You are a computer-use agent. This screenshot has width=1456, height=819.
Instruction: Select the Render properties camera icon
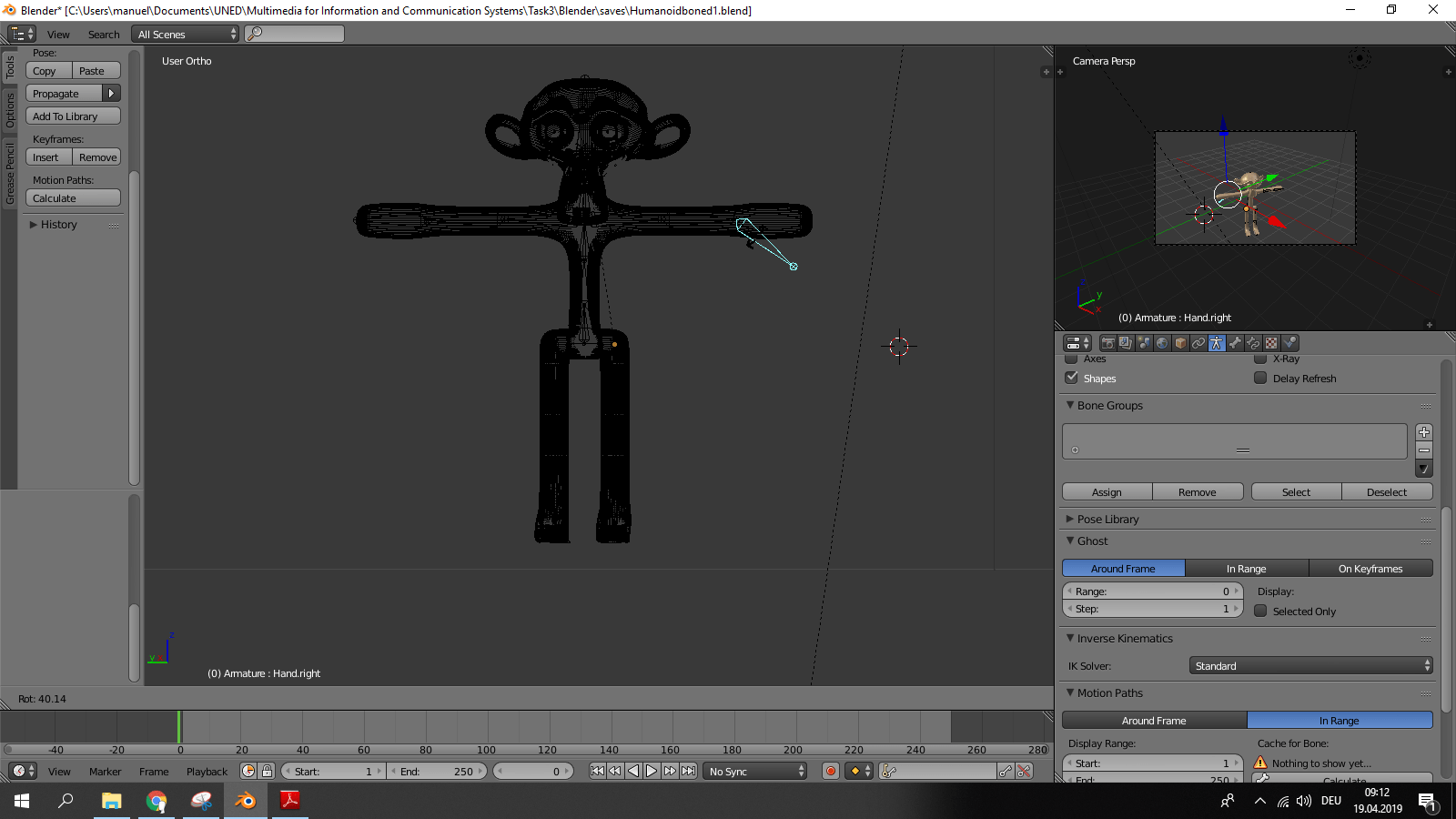coord(1107,343)
